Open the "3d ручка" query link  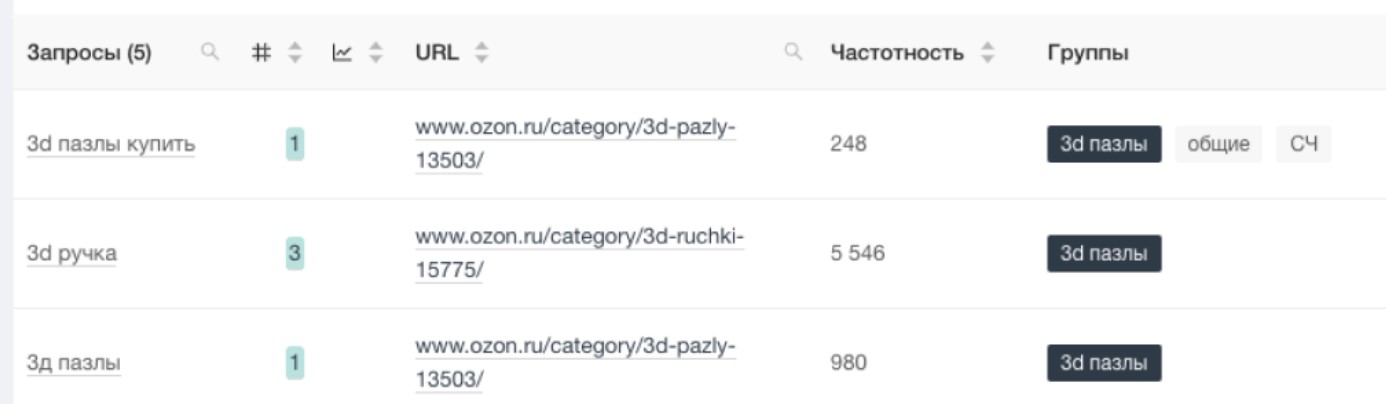click(71, 253)
